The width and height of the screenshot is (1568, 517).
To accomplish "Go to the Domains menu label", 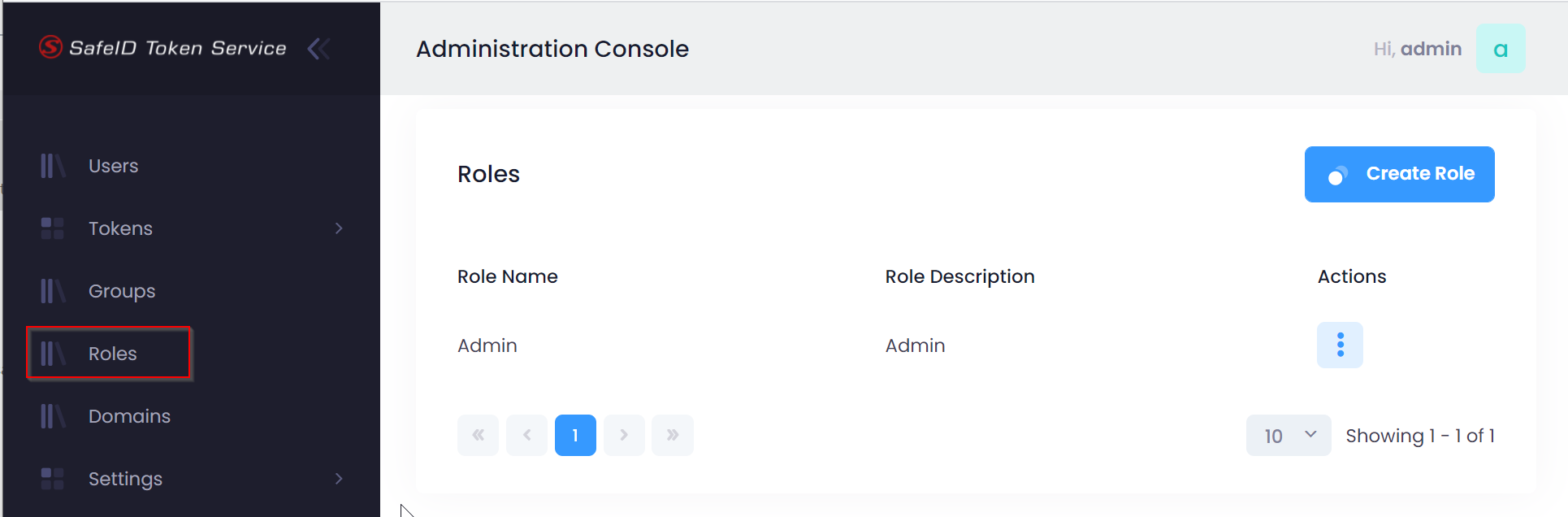I will pyautogui.click(x=129, y=416).
